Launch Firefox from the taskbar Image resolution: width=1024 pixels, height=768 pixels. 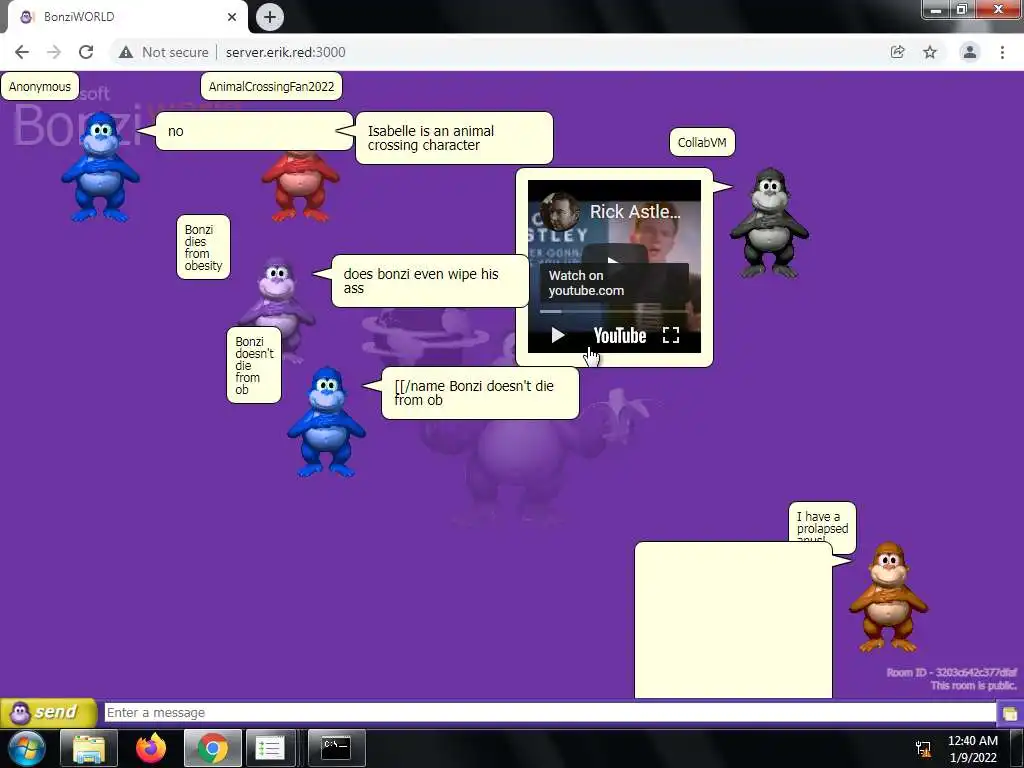(151, 748)
